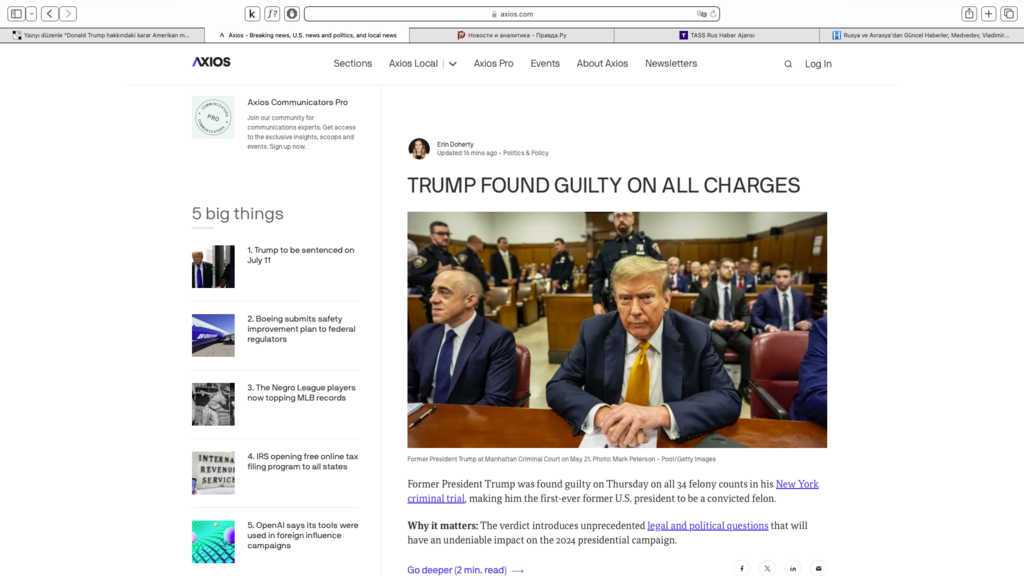Image resolution: width=1024 pixels, height=576 pixels.
Task: Go back with Safari's back arrow
Action: (x=49, y=14)
